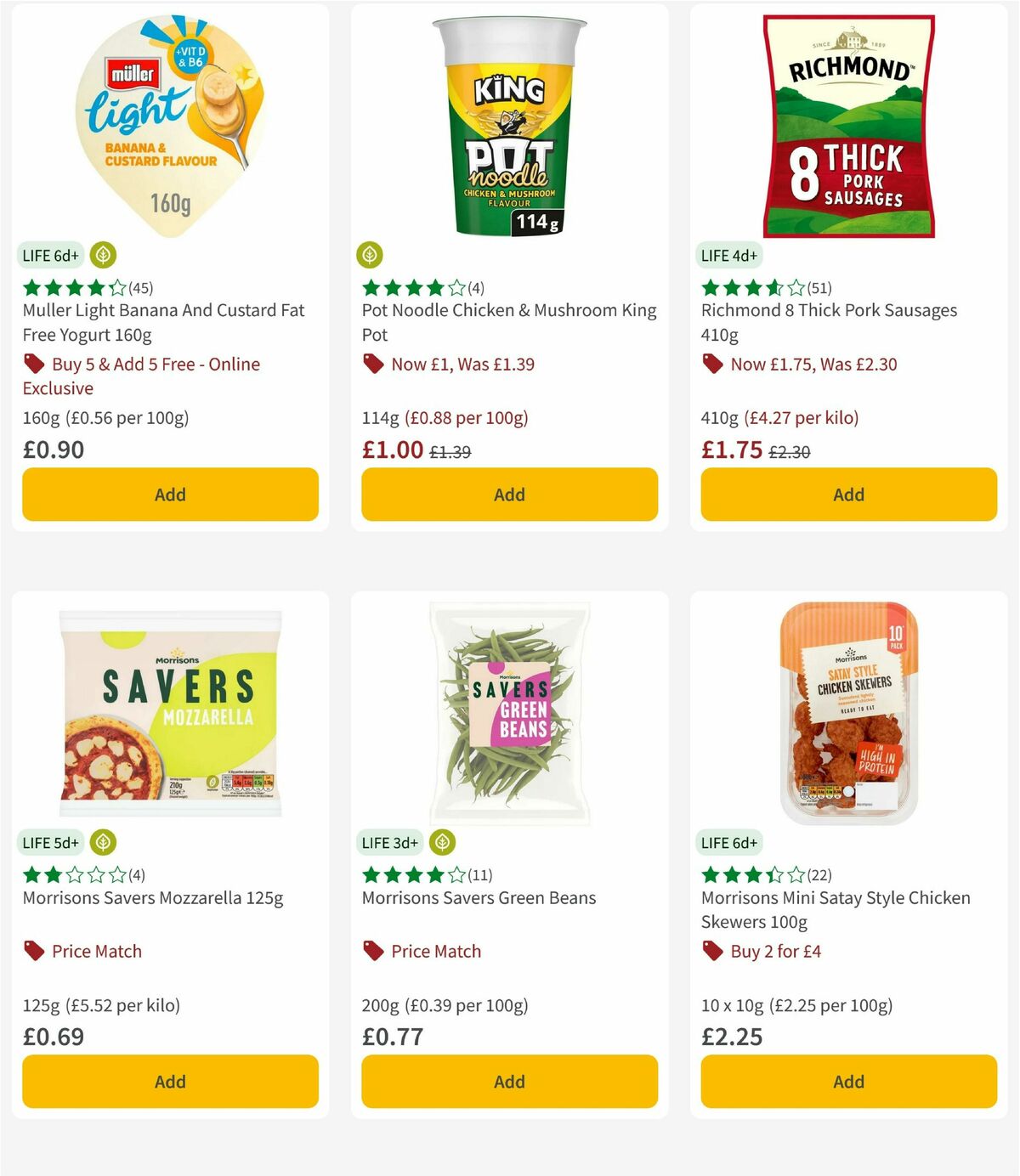Click the green leaf icon next to LIFE 3d+ badge

[x=444, y=843]
